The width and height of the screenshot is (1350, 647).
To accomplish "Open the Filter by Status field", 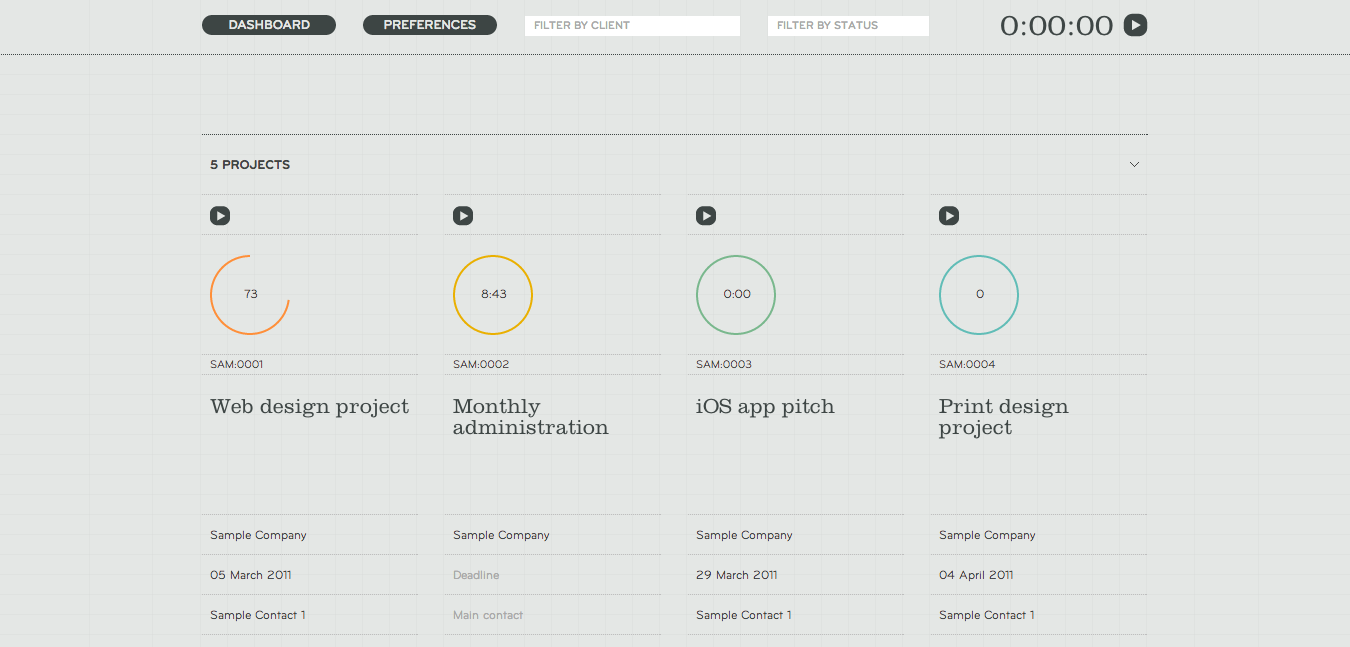I will [x=848, y=25].
